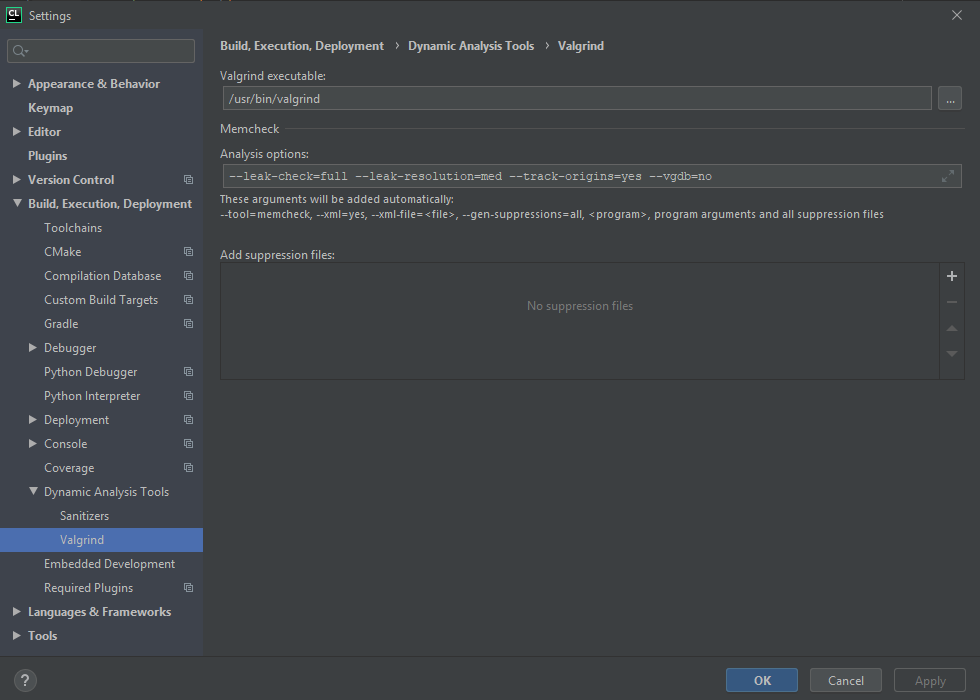Click the CLion logo icon in title bar
The width and height of the screenshot is (980, 700).
[x=14, y=15]
